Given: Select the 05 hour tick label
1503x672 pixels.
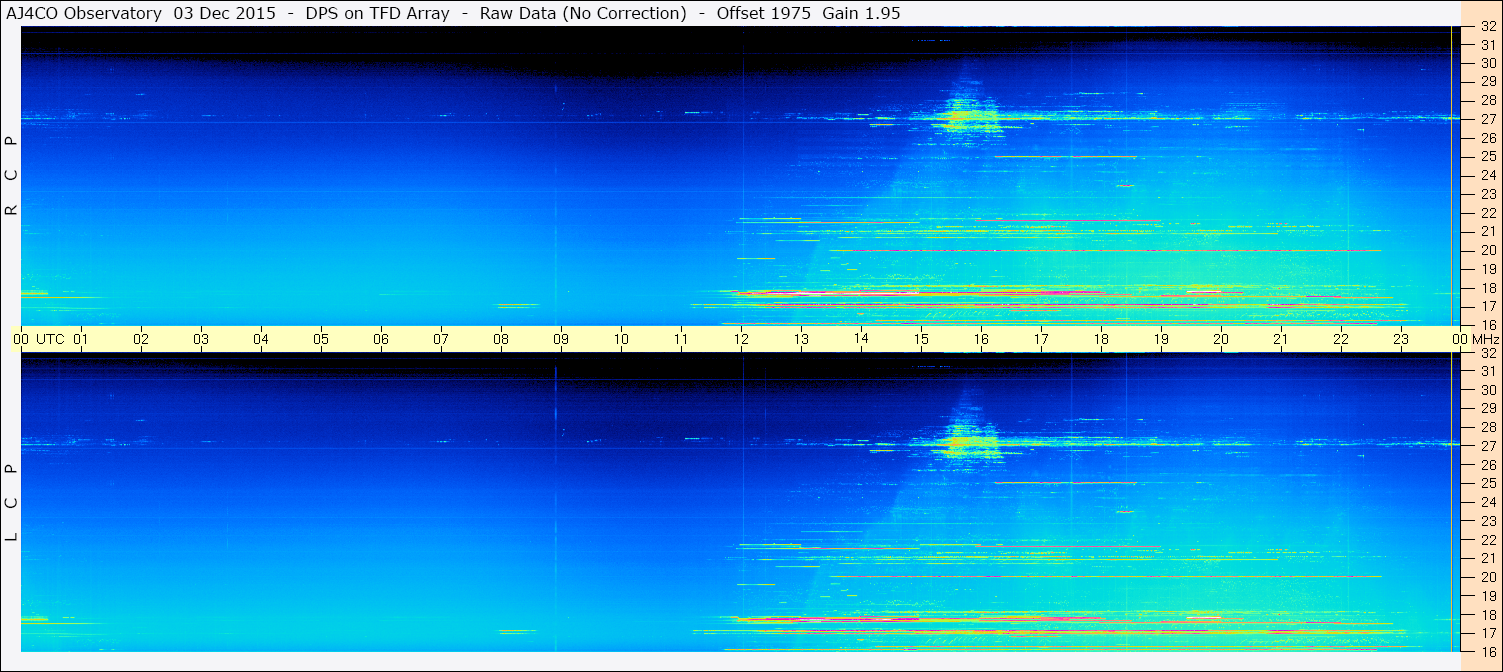Looking at the screenshot, I should pos(321,339).
